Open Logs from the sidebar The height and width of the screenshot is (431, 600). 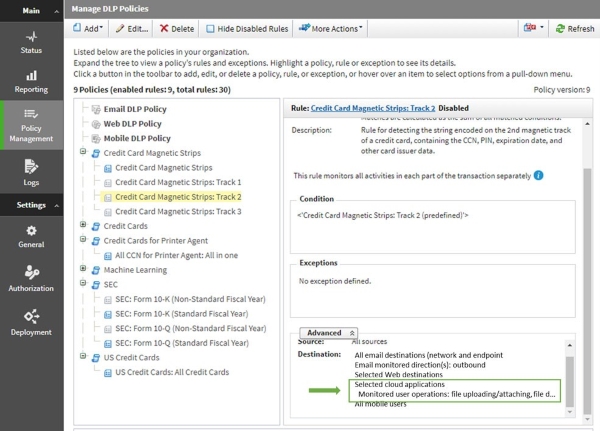pos(31,174)
